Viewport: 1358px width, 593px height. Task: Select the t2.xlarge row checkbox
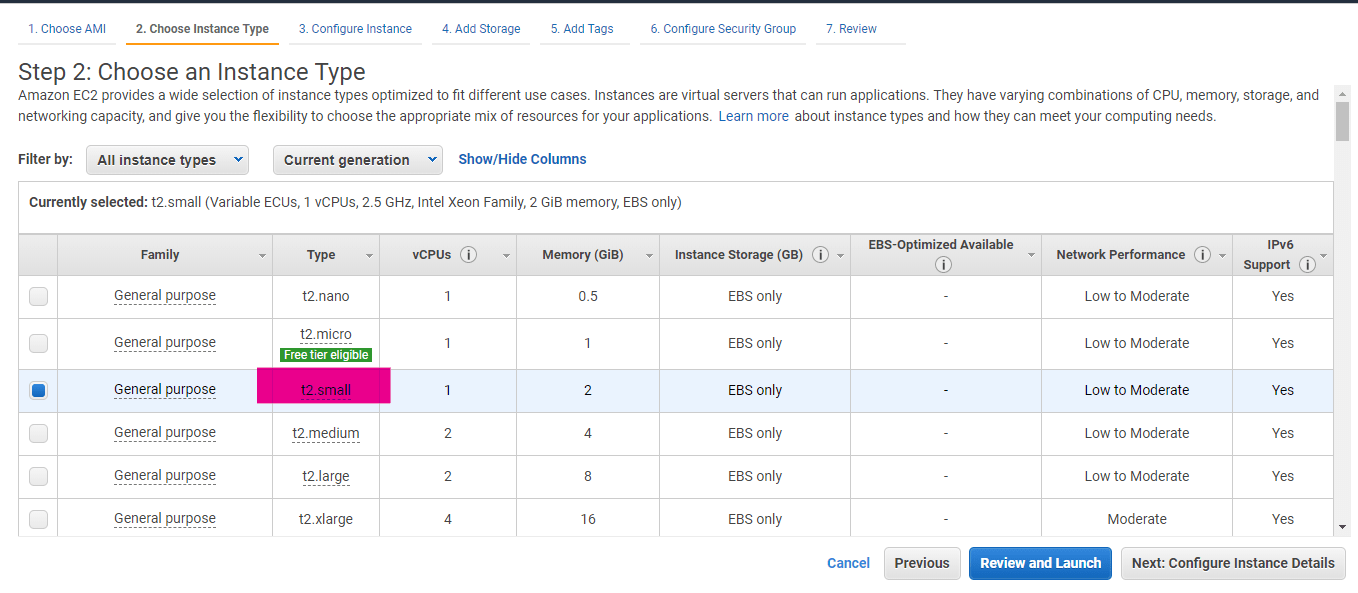coord(38,519)
